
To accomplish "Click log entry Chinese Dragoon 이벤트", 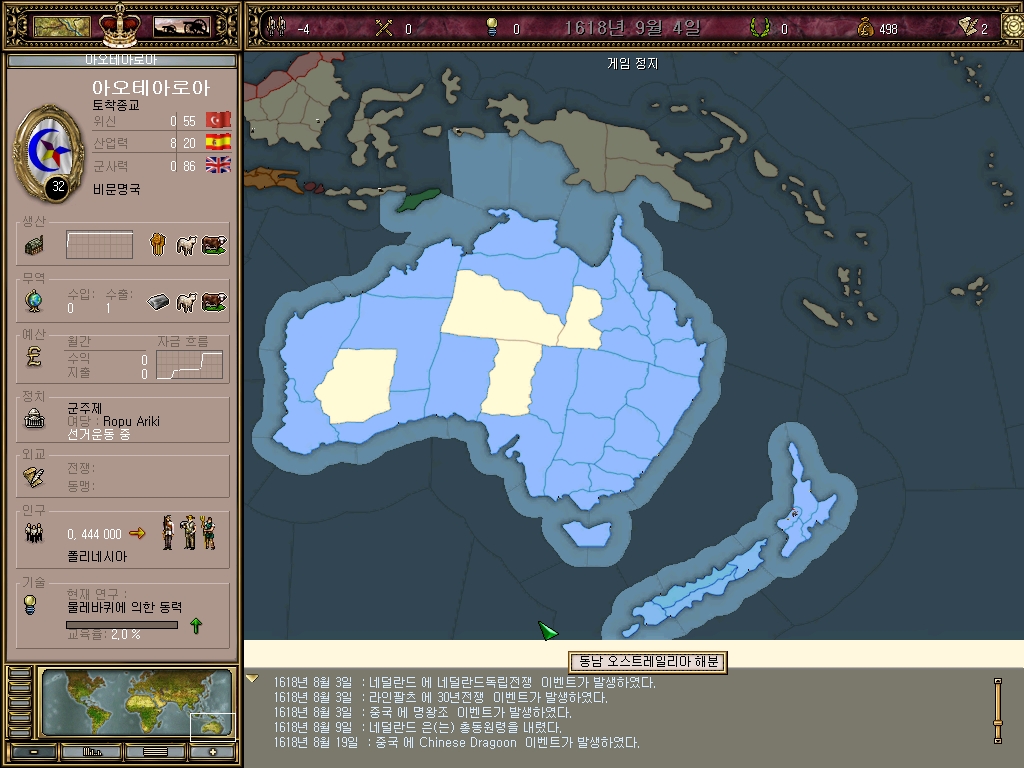I will (x=456, y=743).
